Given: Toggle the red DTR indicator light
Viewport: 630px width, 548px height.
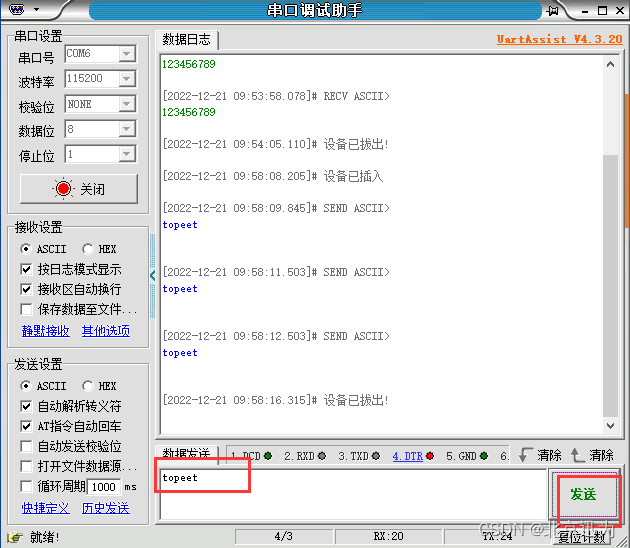Looking at the screenshot, I should point(430,456).
